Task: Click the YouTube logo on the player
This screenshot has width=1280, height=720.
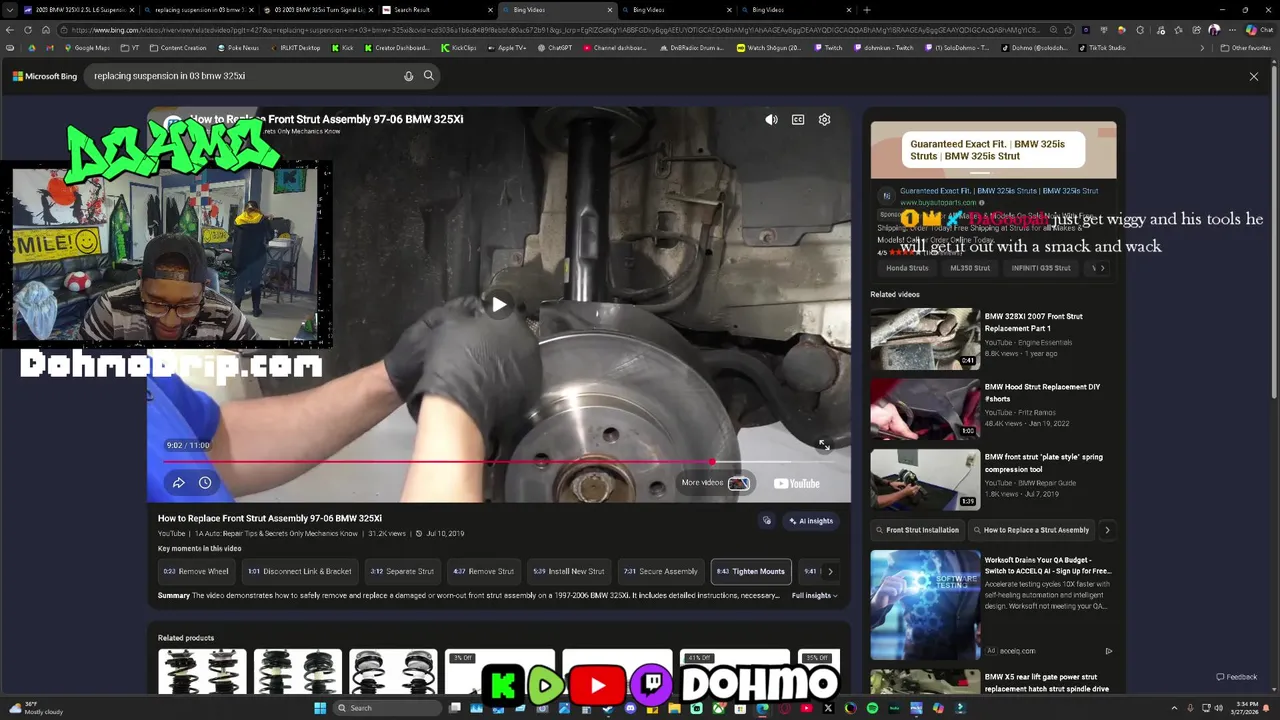Action: (797, 483)
